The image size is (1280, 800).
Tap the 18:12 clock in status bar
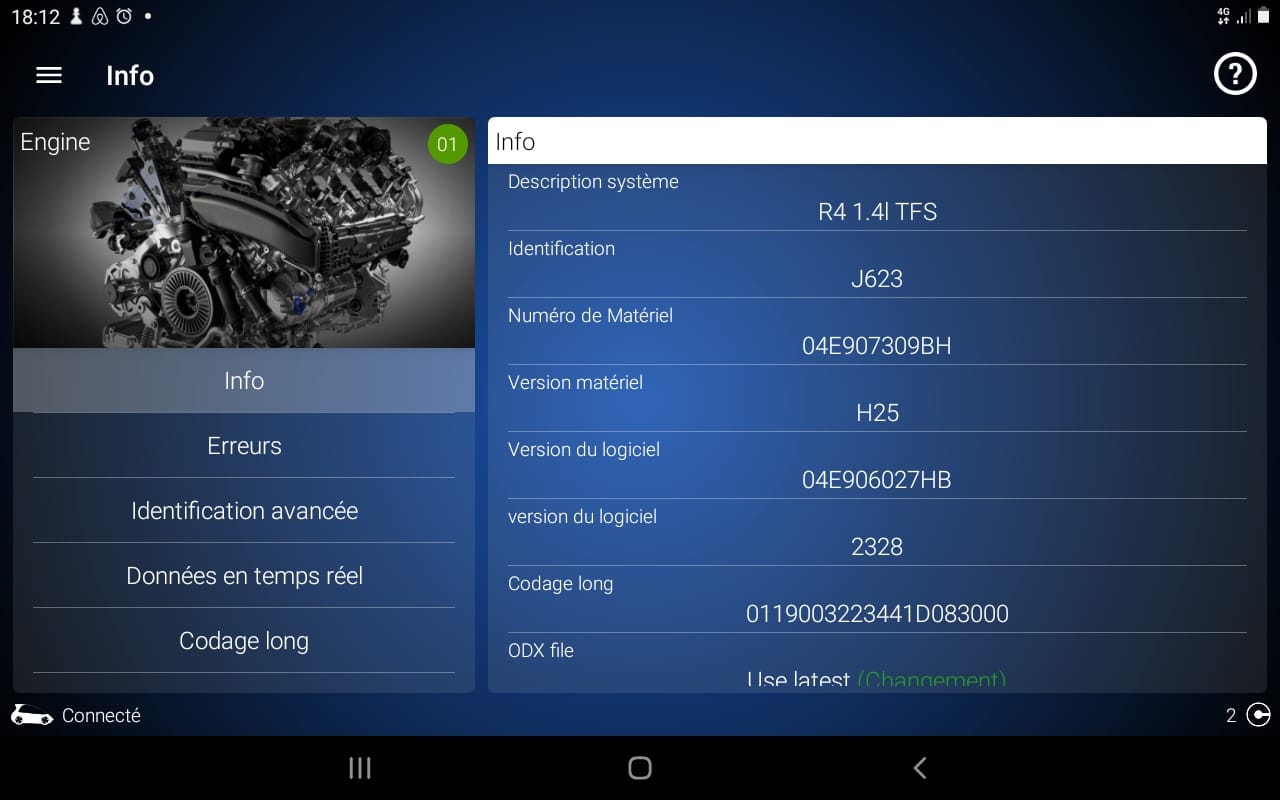click(x=35, y=17)
